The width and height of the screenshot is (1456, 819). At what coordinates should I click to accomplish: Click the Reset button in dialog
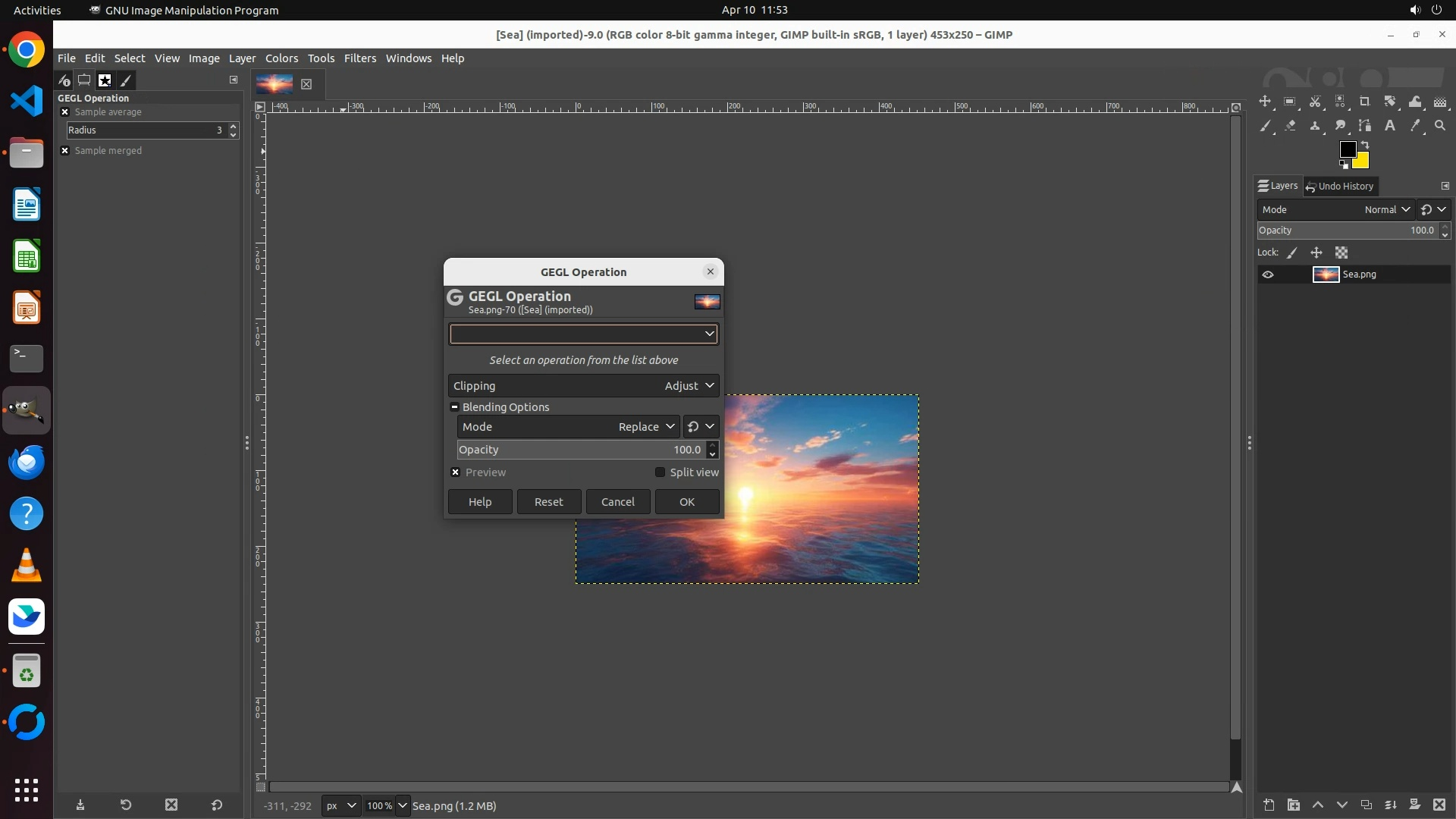548,502
